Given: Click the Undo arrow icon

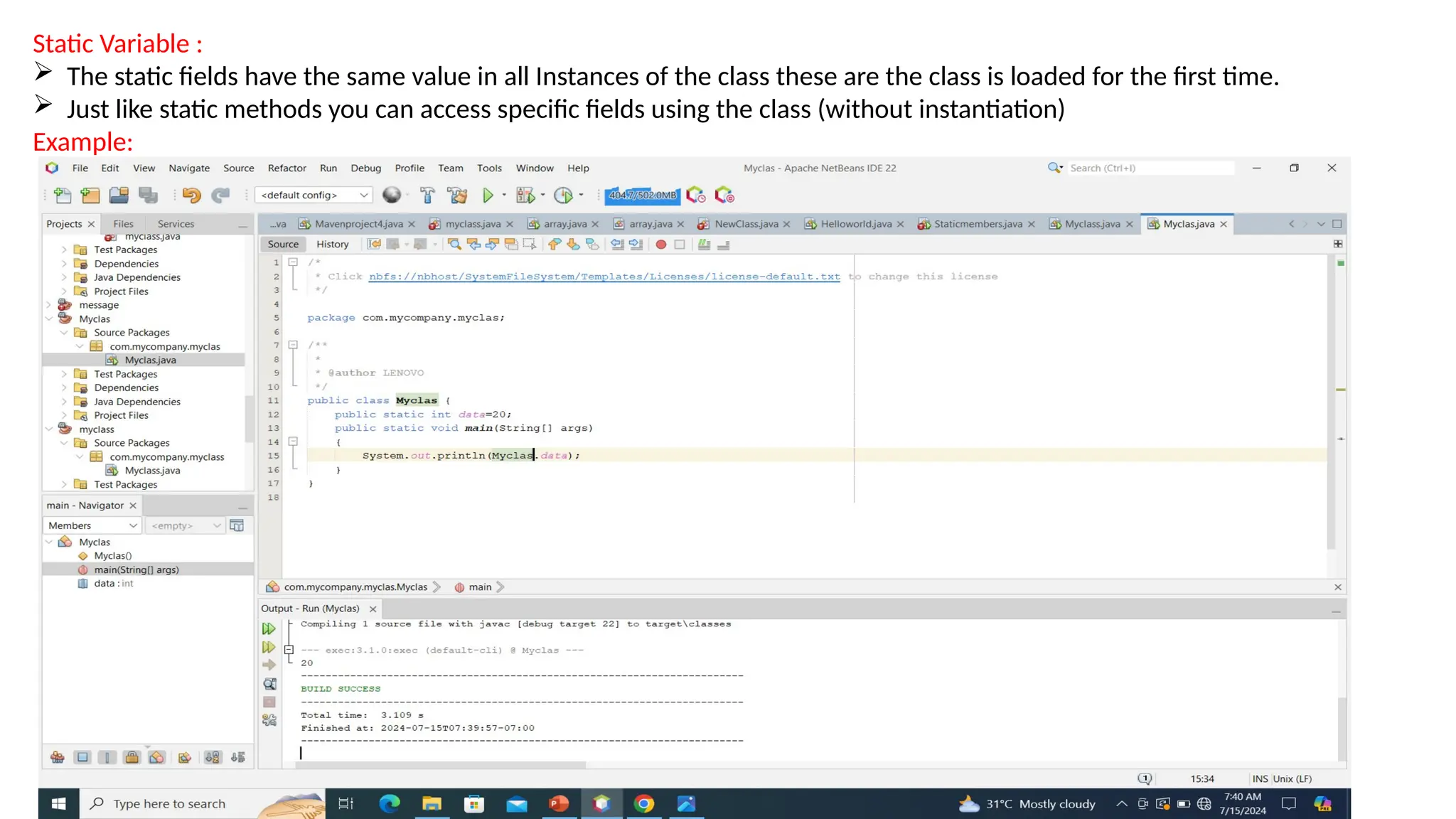Looking at the screenshot, I should 191,195.
